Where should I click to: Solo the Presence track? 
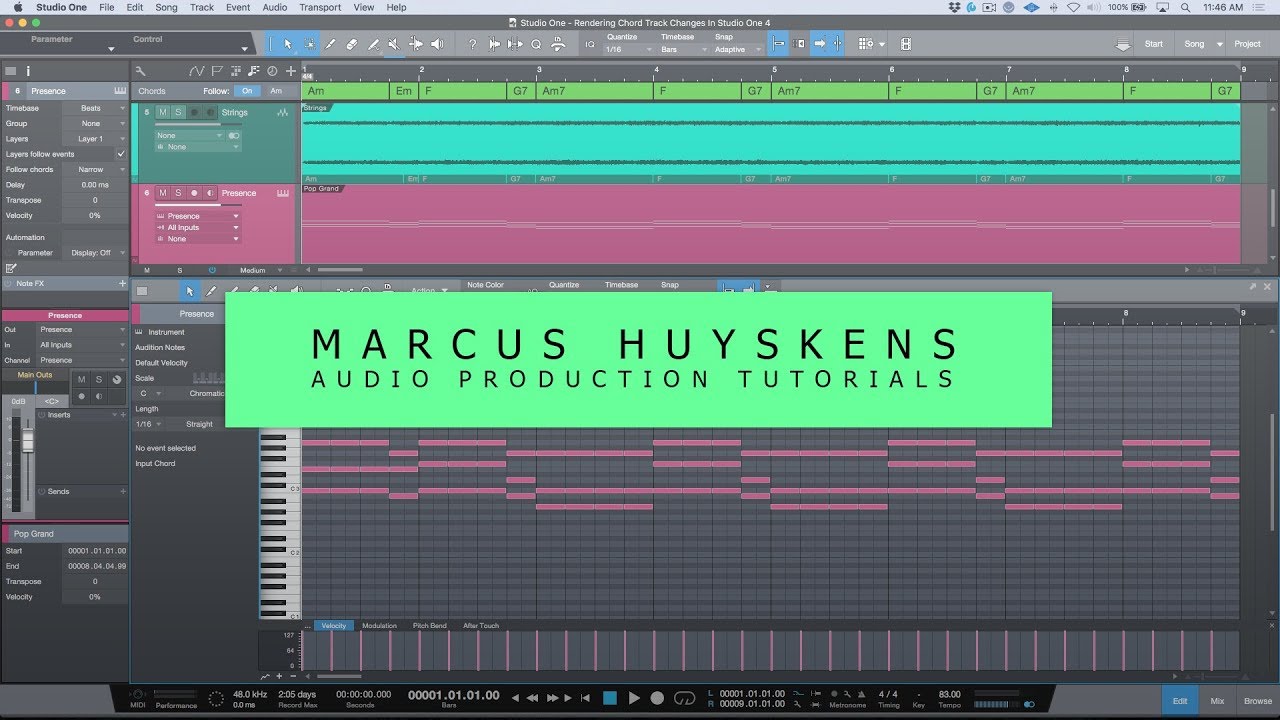click(x=178, y=193)
